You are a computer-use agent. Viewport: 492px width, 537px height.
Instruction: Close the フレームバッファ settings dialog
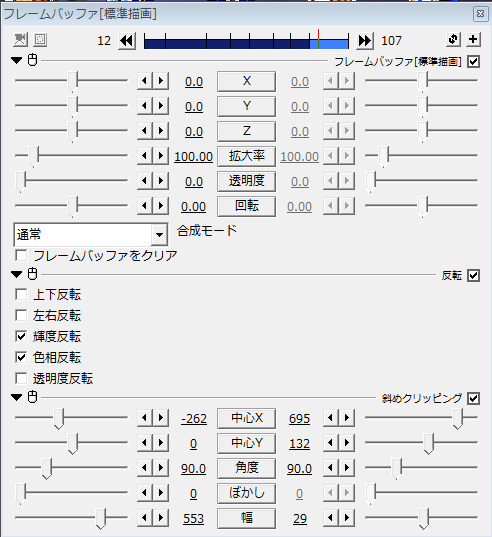(481, 14)
